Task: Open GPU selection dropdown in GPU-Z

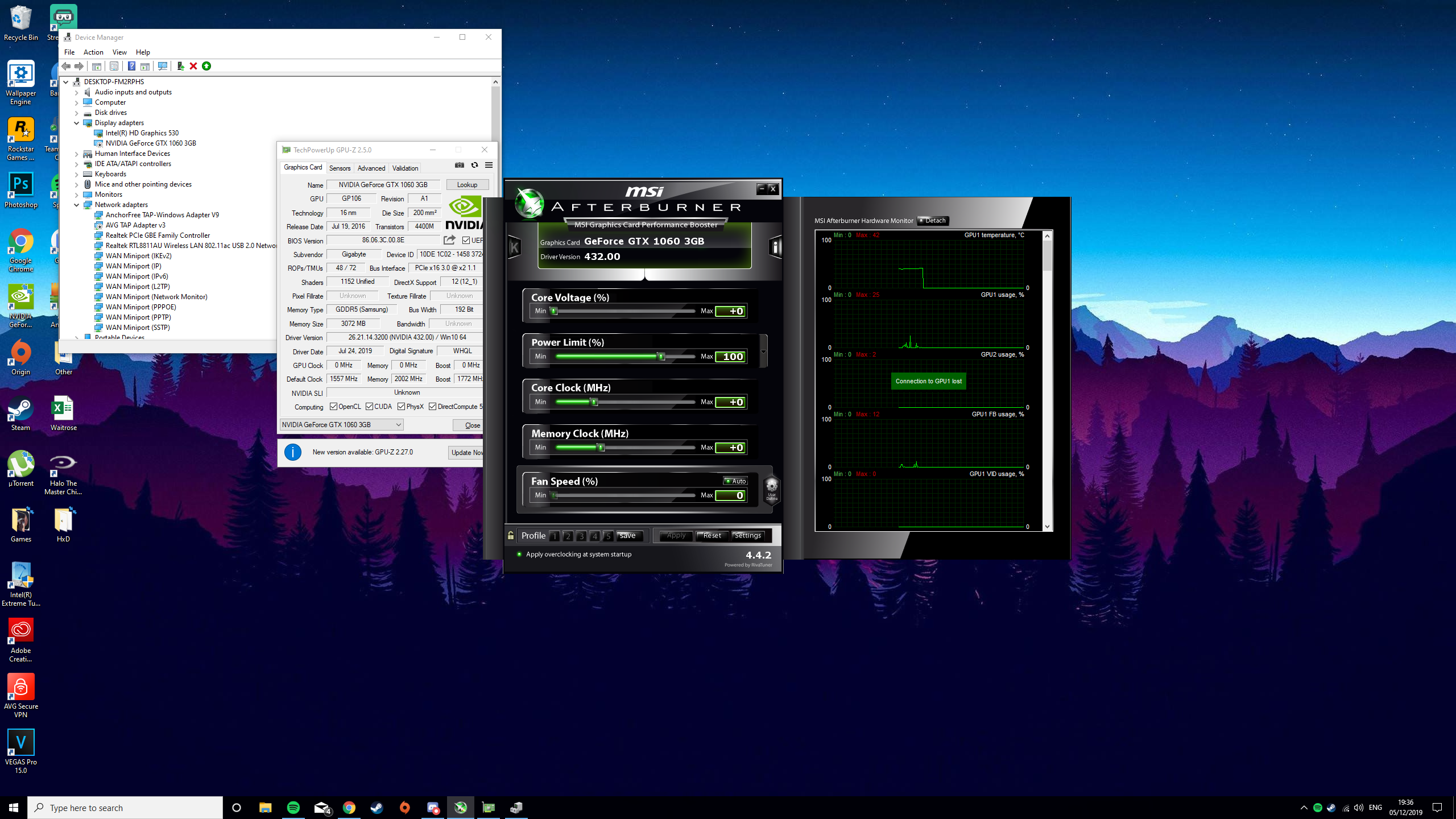Action: (x=342, y=425)
